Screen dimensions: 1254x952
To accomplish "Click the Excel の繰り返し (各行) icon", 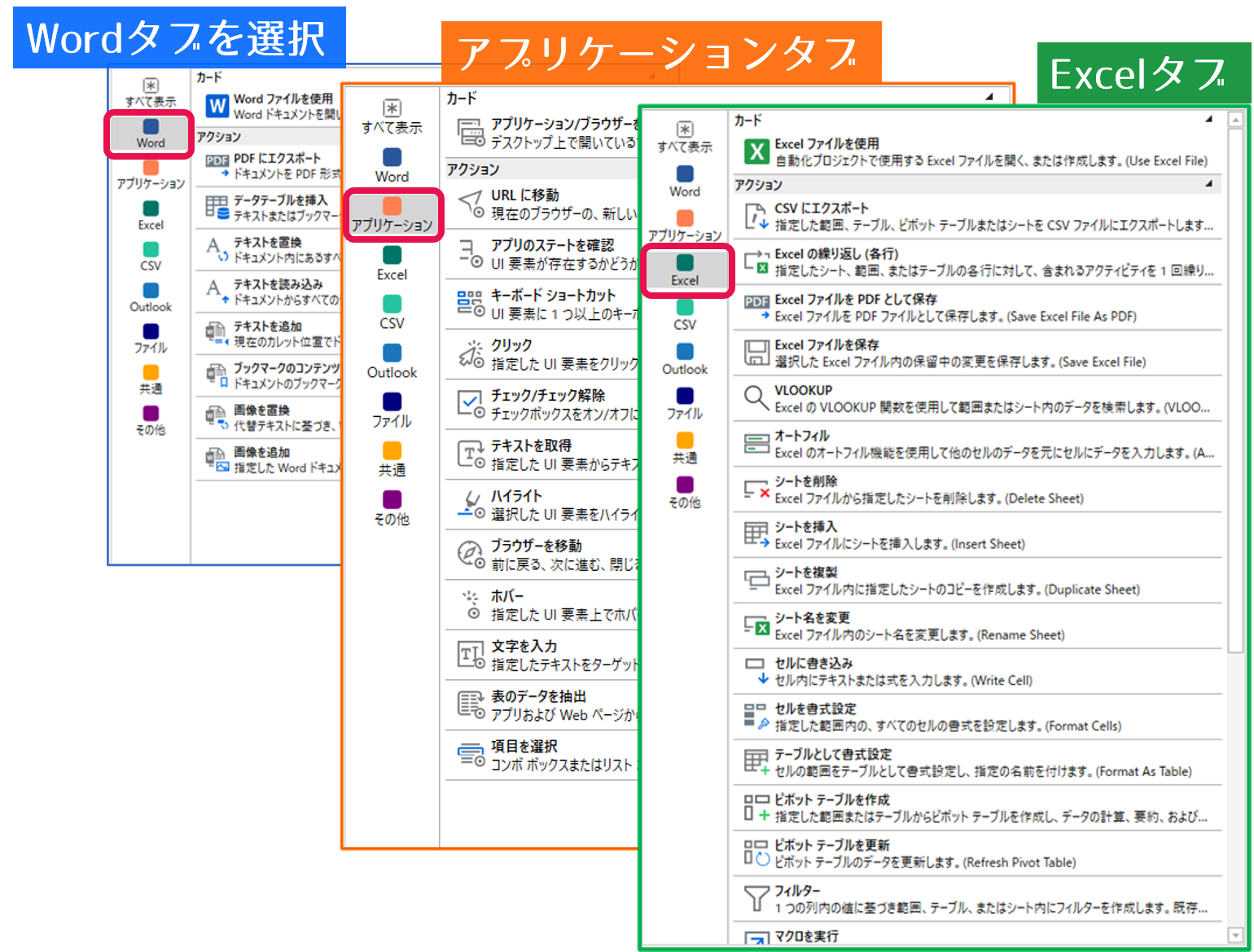I will (x=756, y=262).
